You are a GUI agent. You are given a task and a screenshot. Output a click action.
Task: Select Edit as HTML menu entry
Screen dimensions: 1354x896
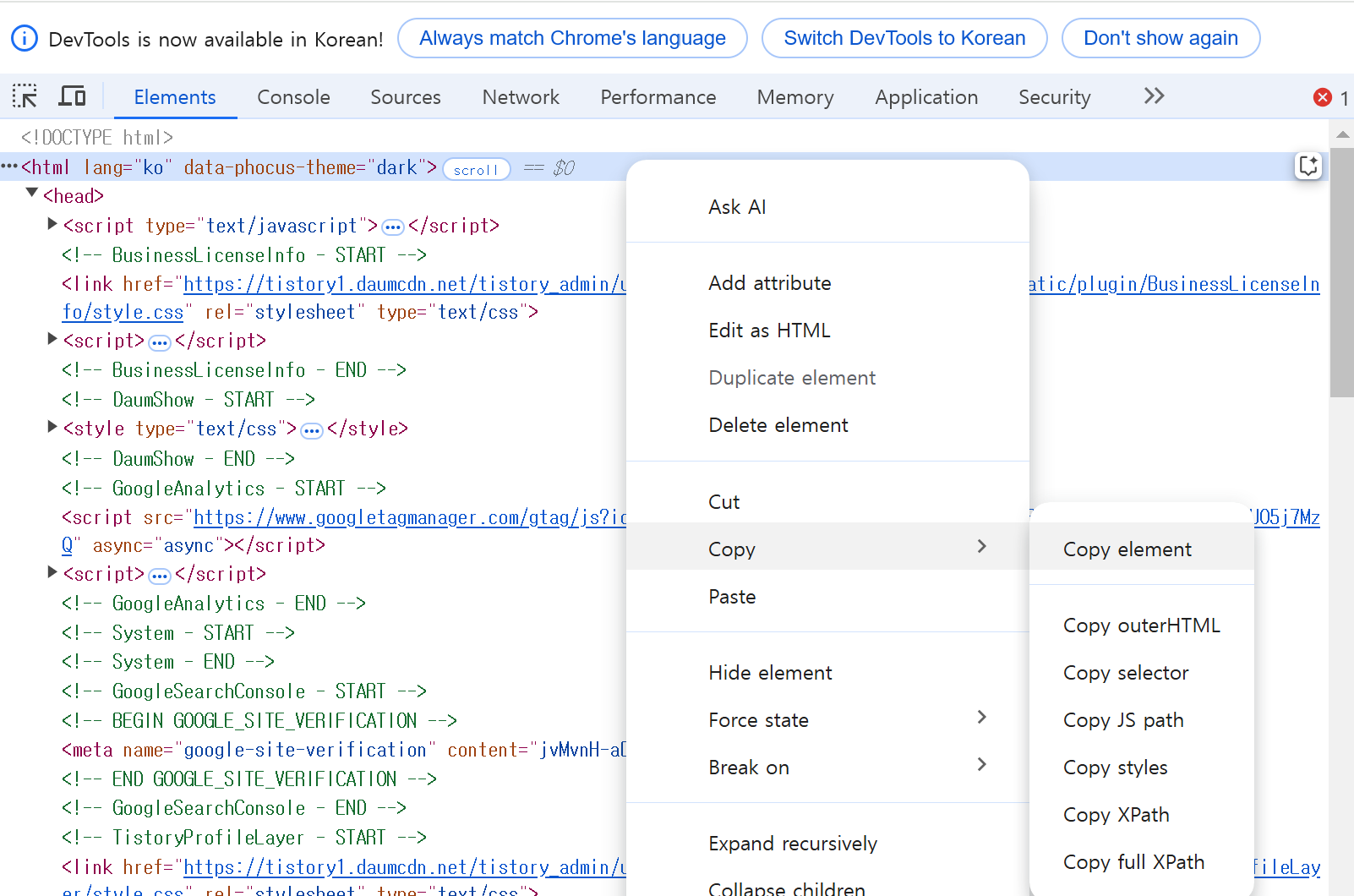tap(827, 331)
